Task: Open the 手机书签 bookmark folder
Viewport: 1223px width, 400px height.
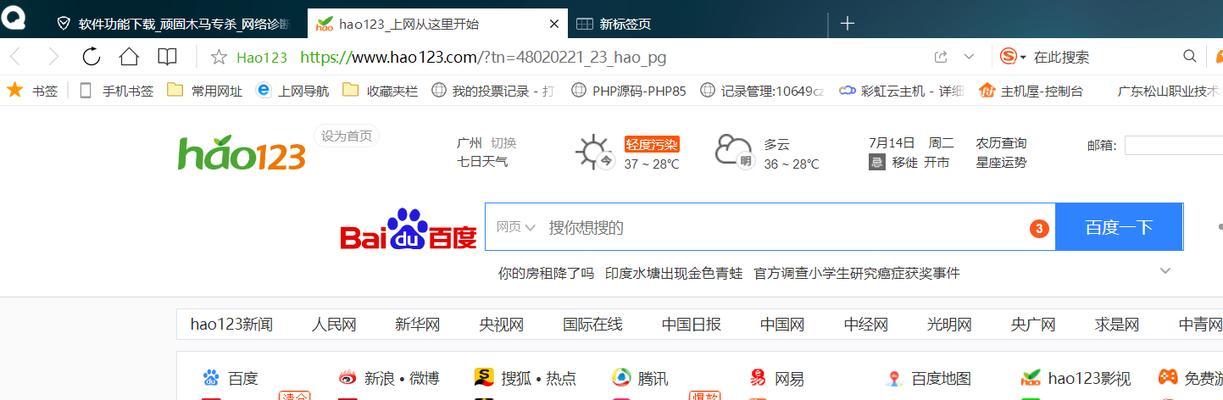Action: [116, 90]
